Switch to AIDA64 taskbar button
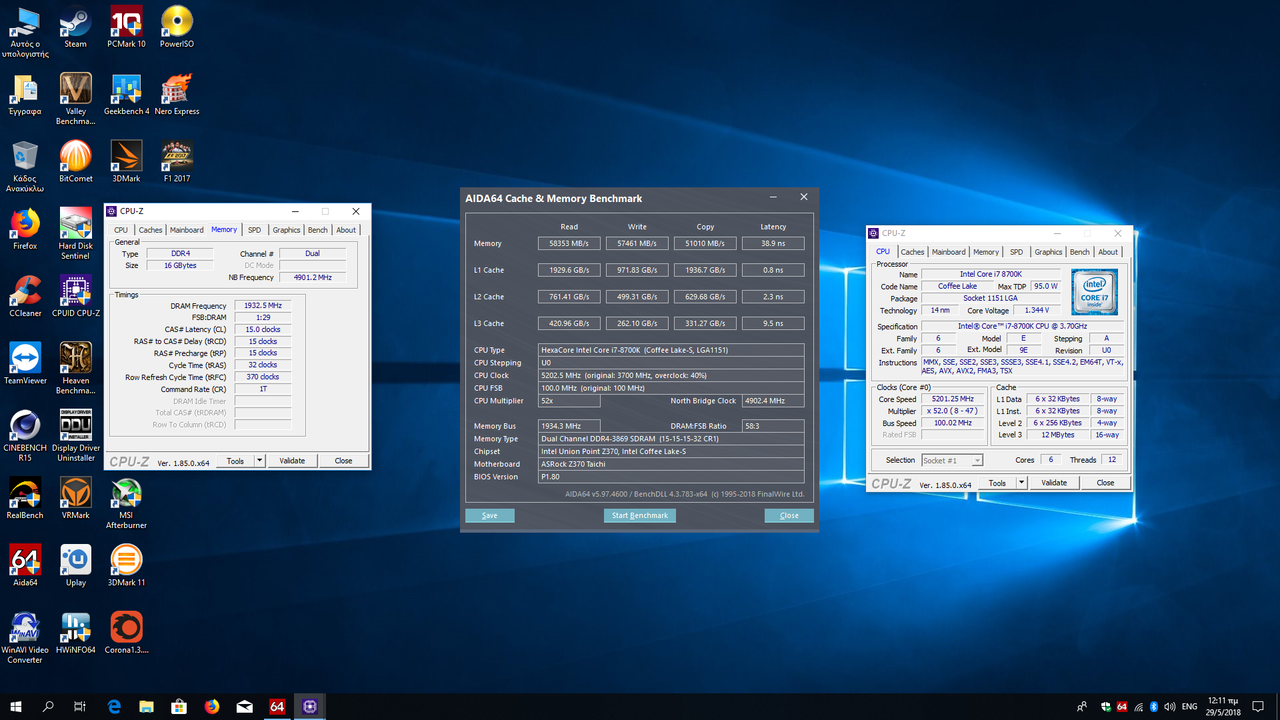Image resolution: width=1280 pixels, height=720 pixels. pos(277,706)
